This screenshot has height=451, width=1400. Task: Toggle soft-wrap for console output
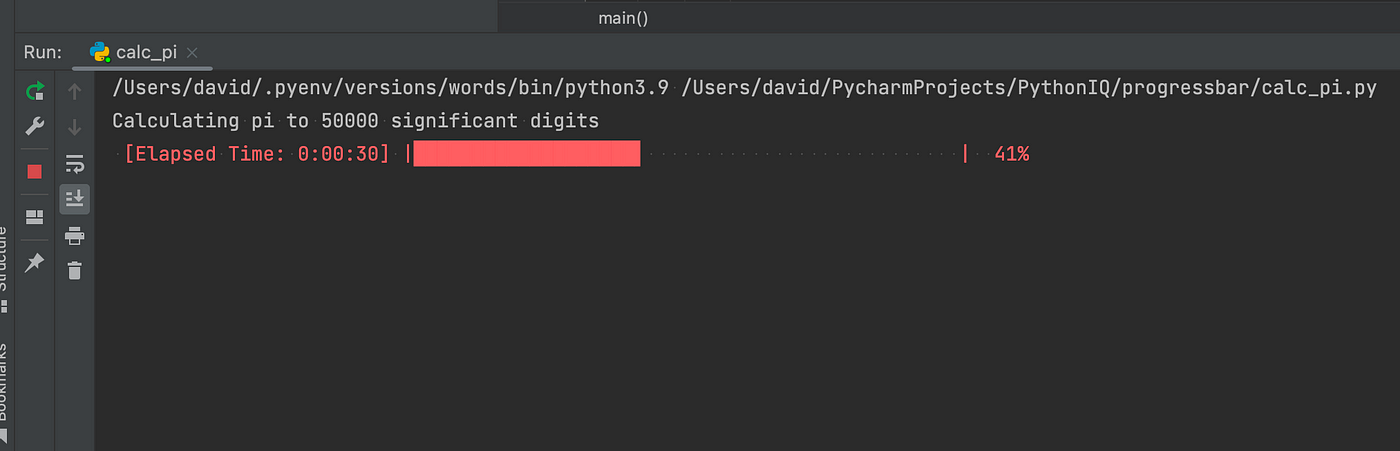click(x=75, y=163)
